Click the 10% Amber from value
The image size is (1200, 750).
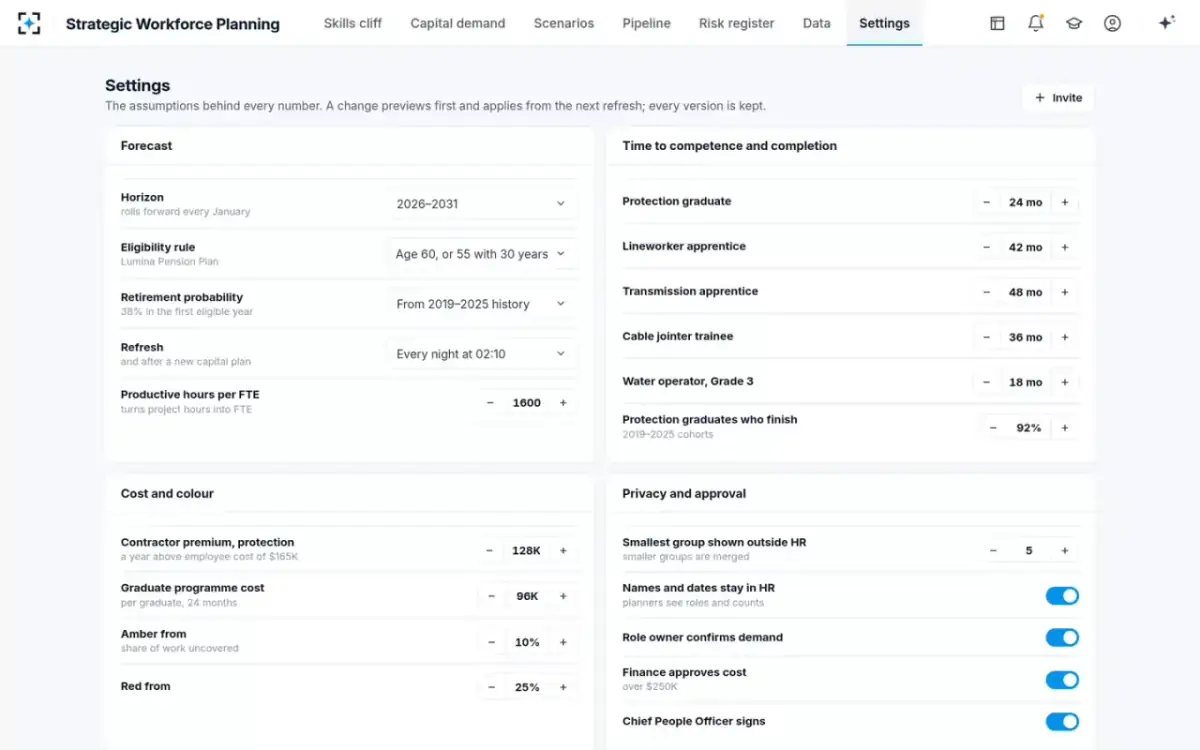527,642
